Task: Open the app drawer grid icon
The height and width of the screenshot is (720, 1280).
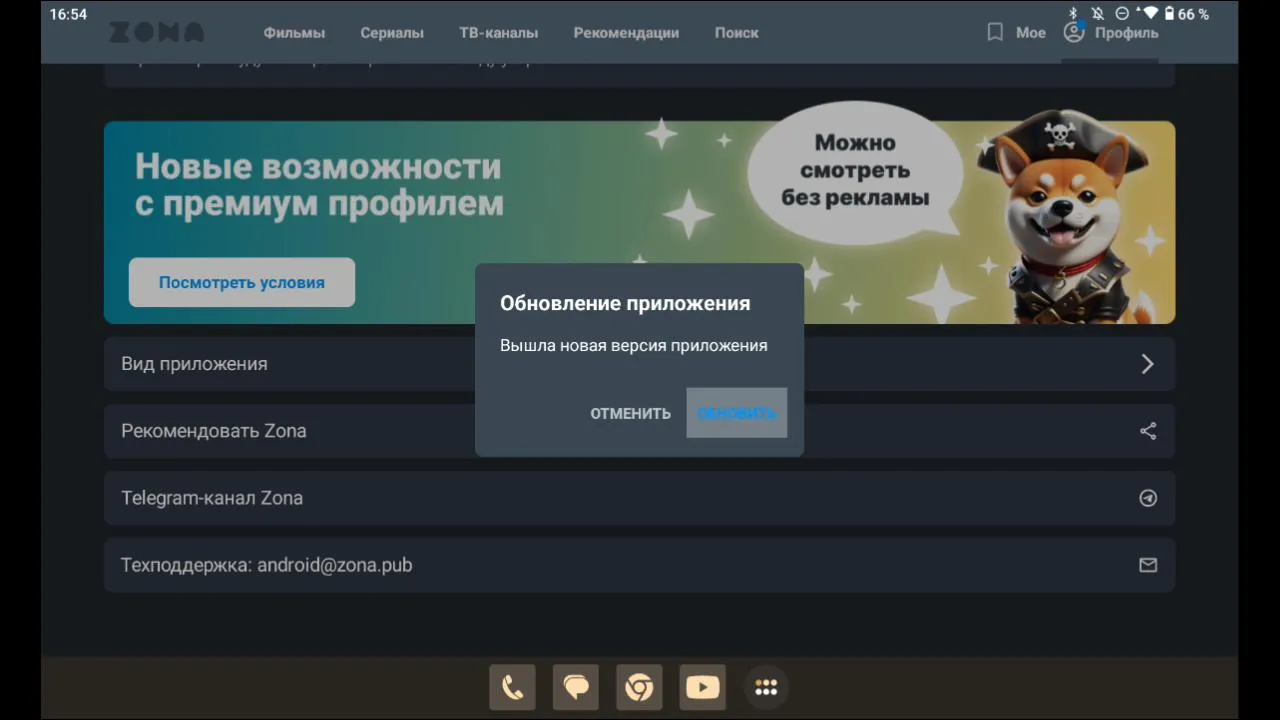Action: point(766,687)
